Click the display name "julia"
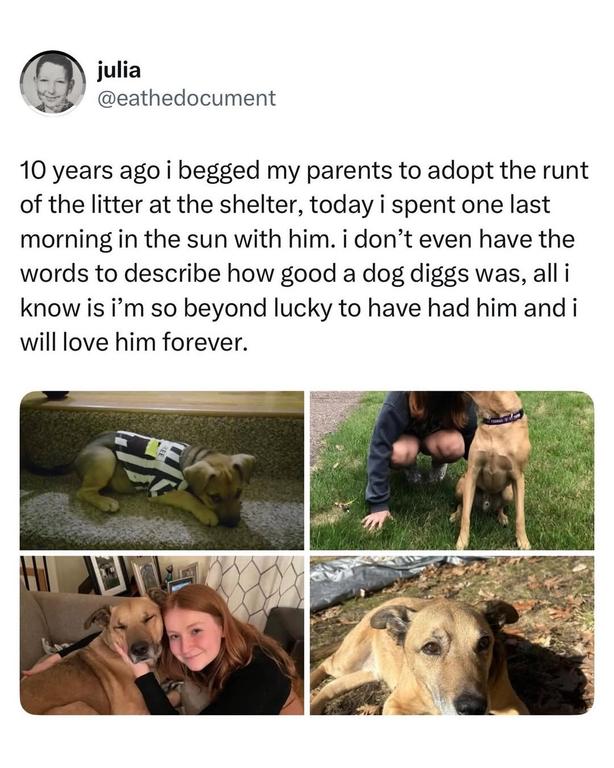614x768 pixels. tap(119, 71)
